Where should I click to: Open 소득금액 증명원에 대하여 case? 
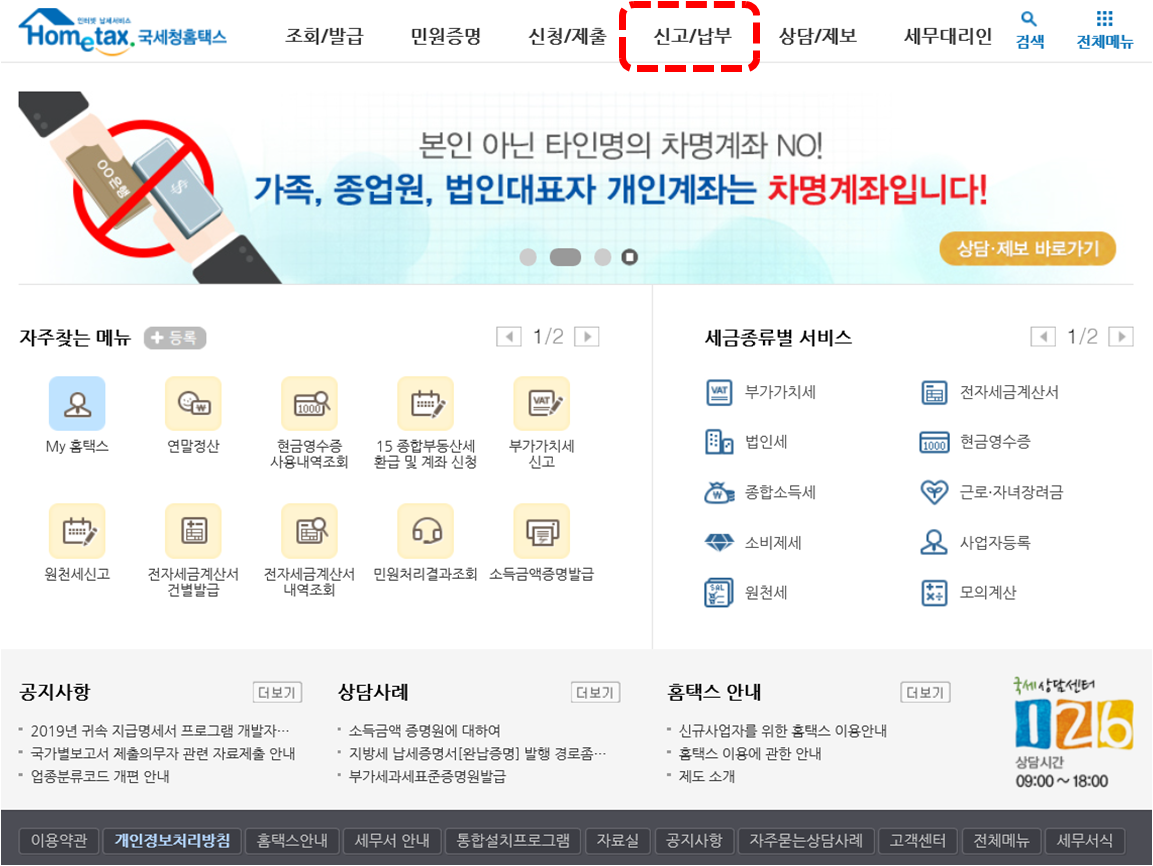424,731
